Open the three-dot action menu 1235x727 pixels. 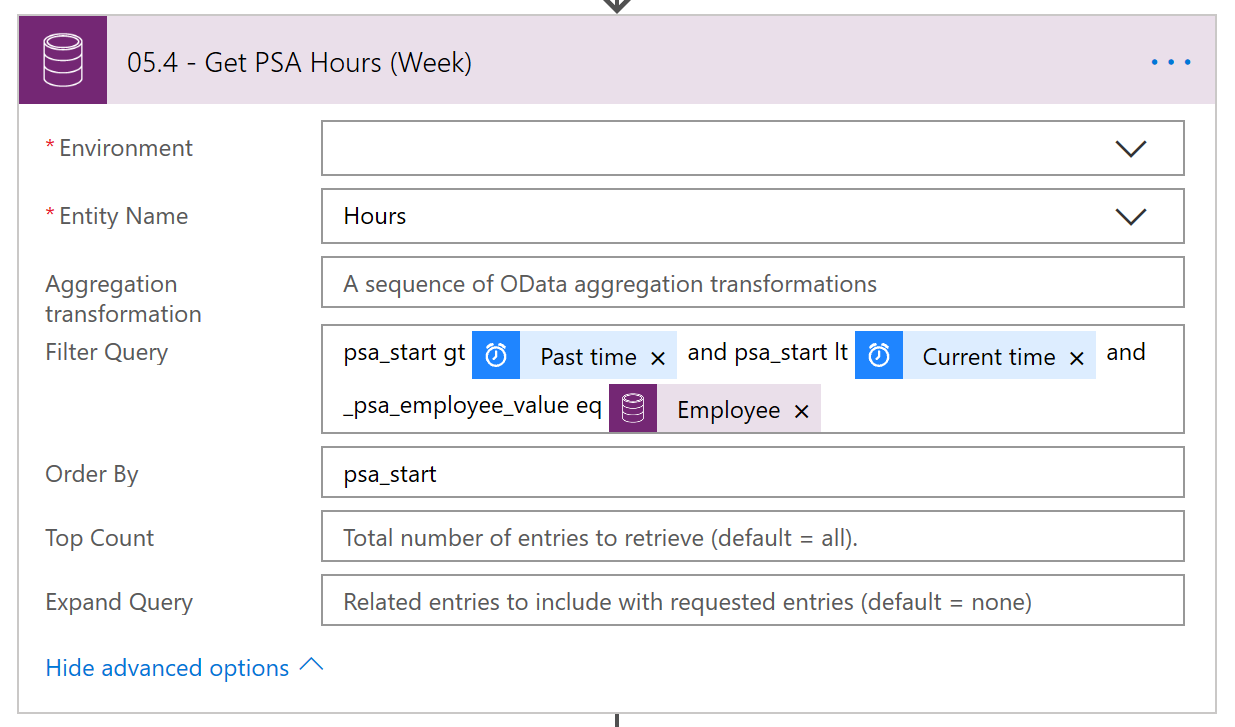tap(1171, 62)
